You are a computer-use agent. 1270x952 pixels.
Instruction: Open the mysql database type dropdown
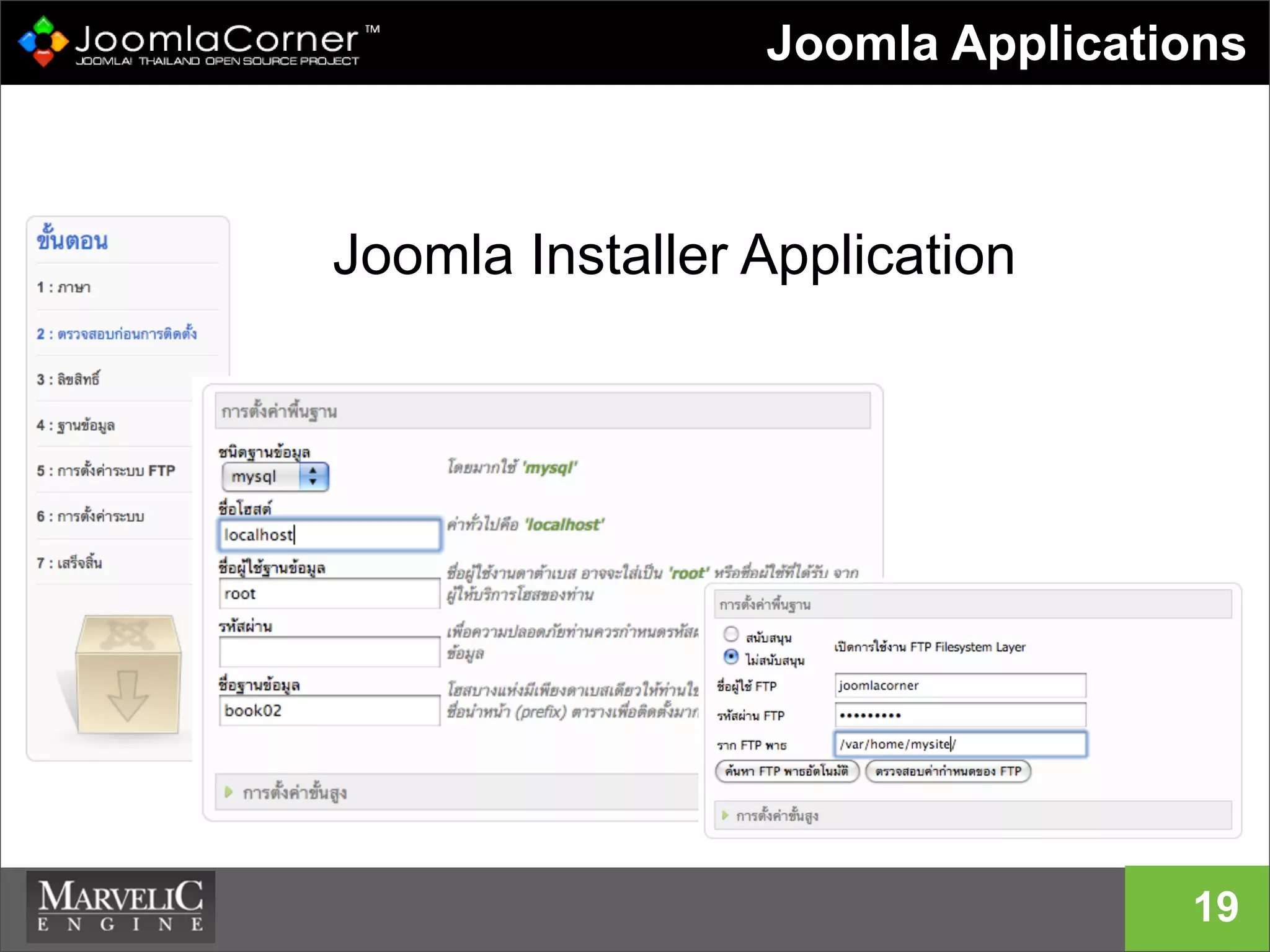click(275, 477)
